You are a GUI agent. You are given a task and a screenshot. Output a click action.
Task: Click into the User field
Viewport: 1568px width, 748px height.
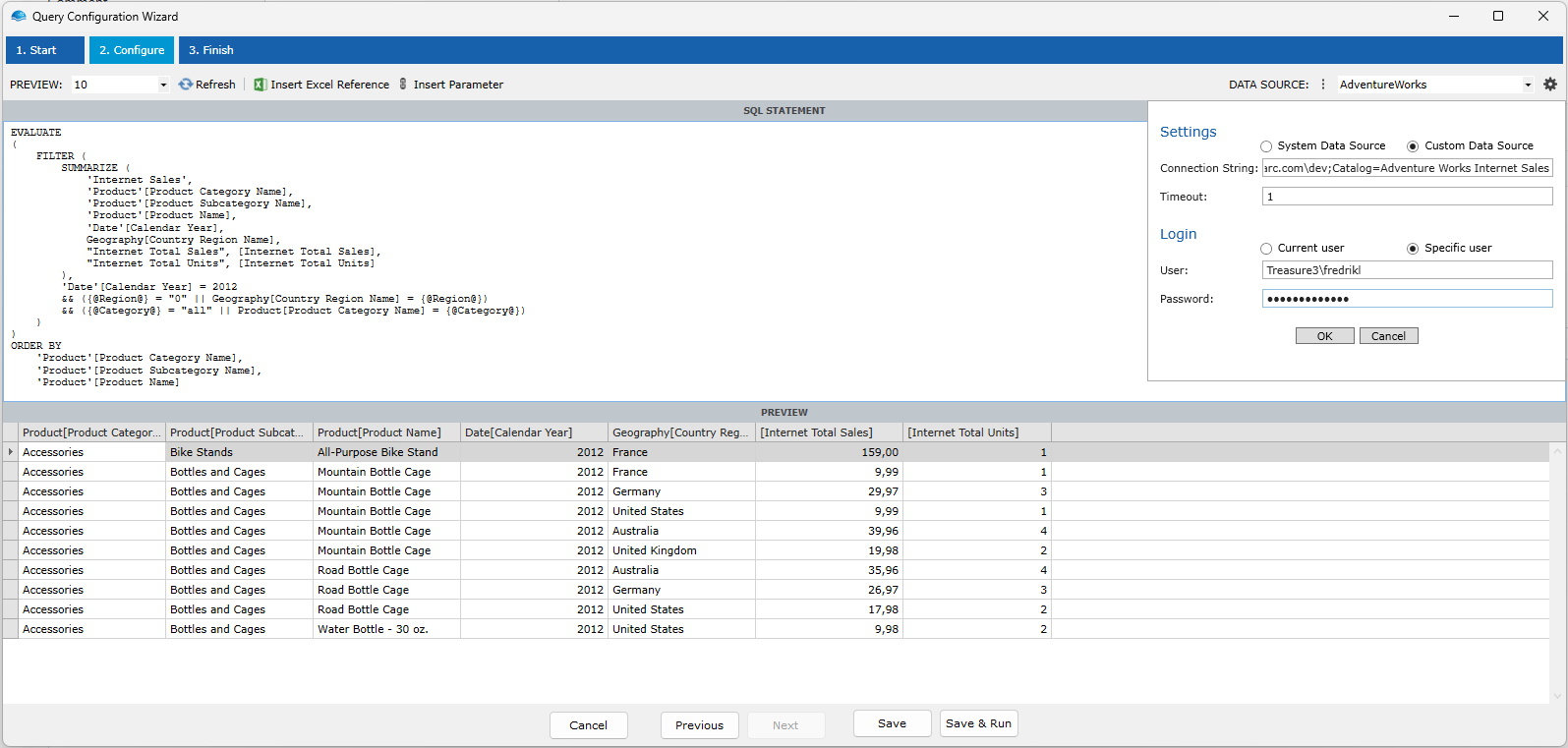(x=1407, y=270)
